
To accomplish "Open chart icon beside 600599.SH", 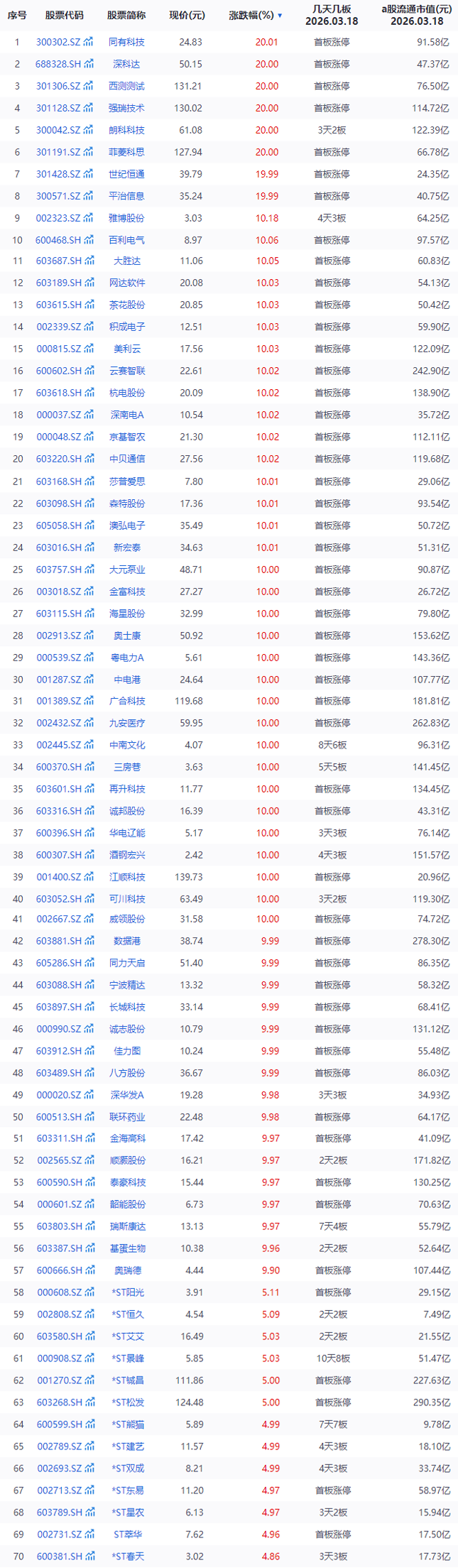I will pos(89,1424).
